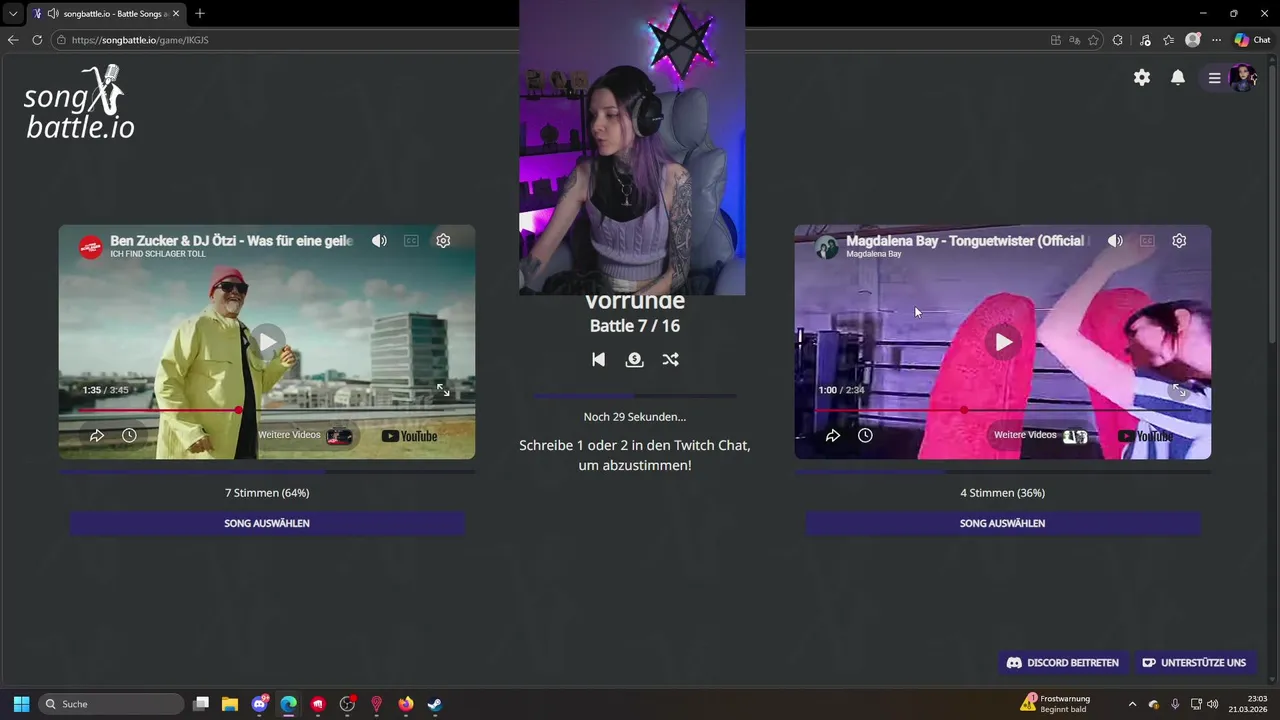Image resolution: width=1280 pixels, height=720 pixels.
Task: Click DISCORD BEITRETEN button
Action: point(1062,663)
